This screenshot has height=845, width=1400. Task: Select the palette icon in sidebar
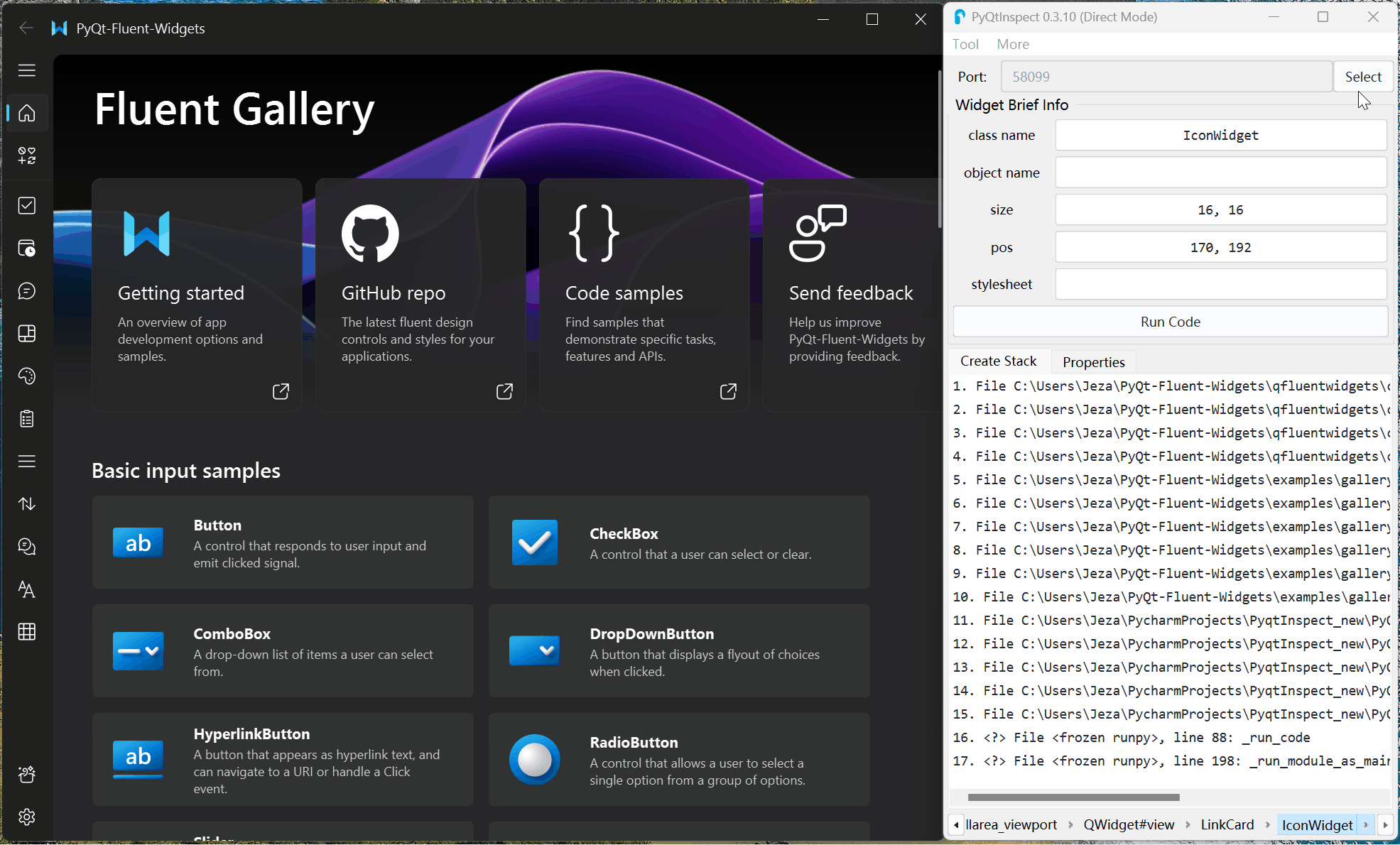coord(27,376)
